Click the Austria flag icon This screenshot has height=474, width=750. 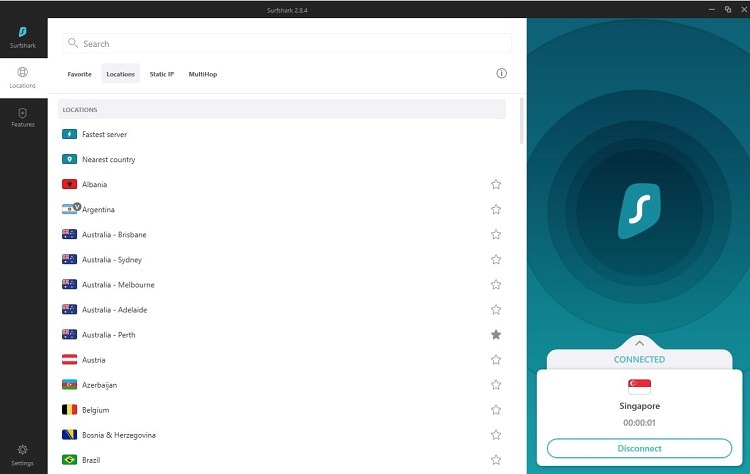click(69, 359)
